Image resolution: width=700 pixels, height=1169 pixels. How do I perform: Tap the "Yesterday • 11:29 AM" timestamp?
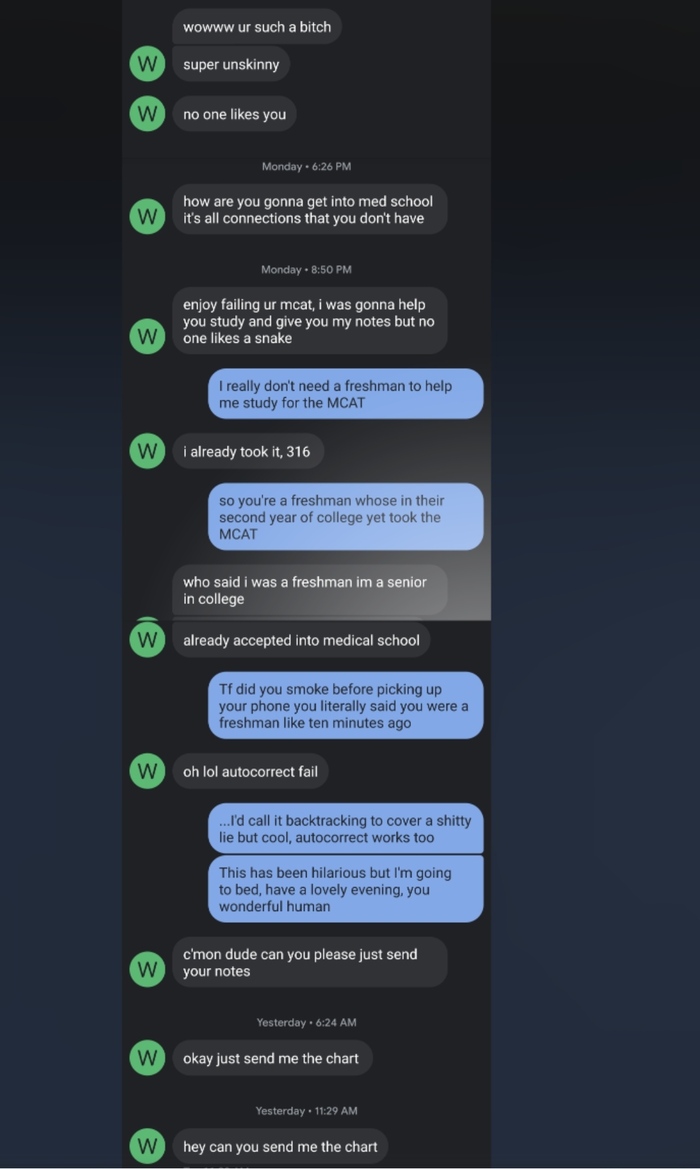pyautogui.click(x=306, y=1111)
